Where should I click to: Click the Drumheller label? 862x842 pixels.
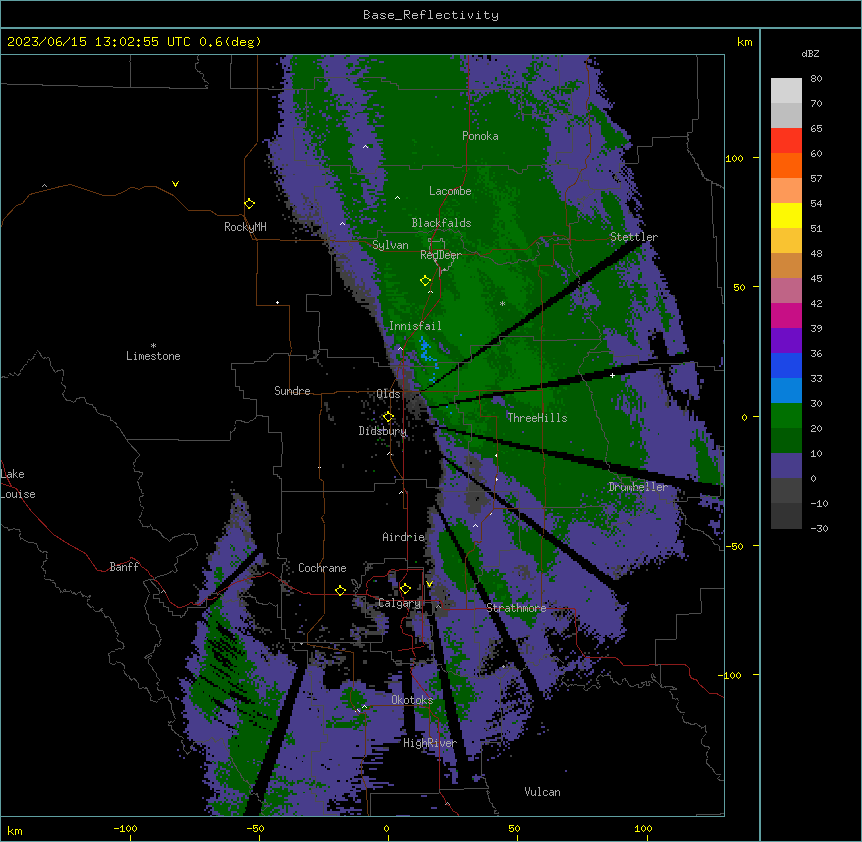coord(638,487)
